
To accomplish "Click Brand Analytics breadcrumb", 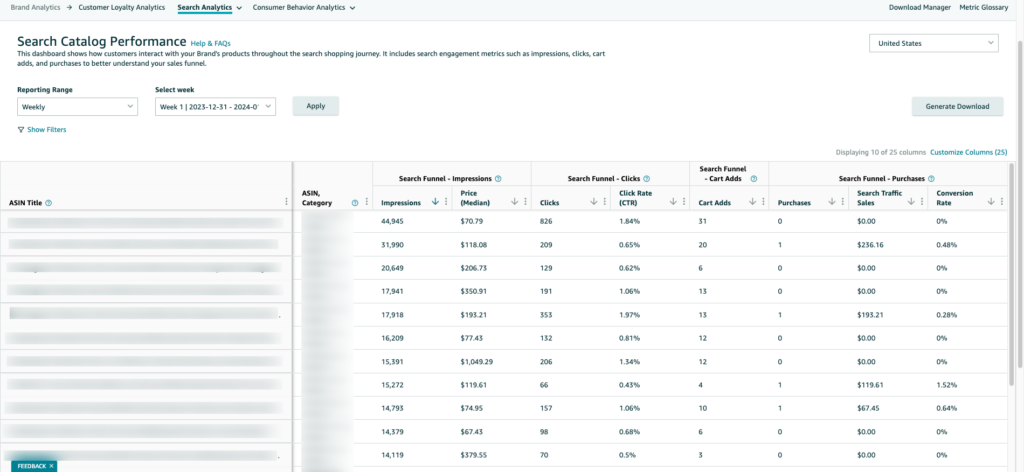I will 36,7.
